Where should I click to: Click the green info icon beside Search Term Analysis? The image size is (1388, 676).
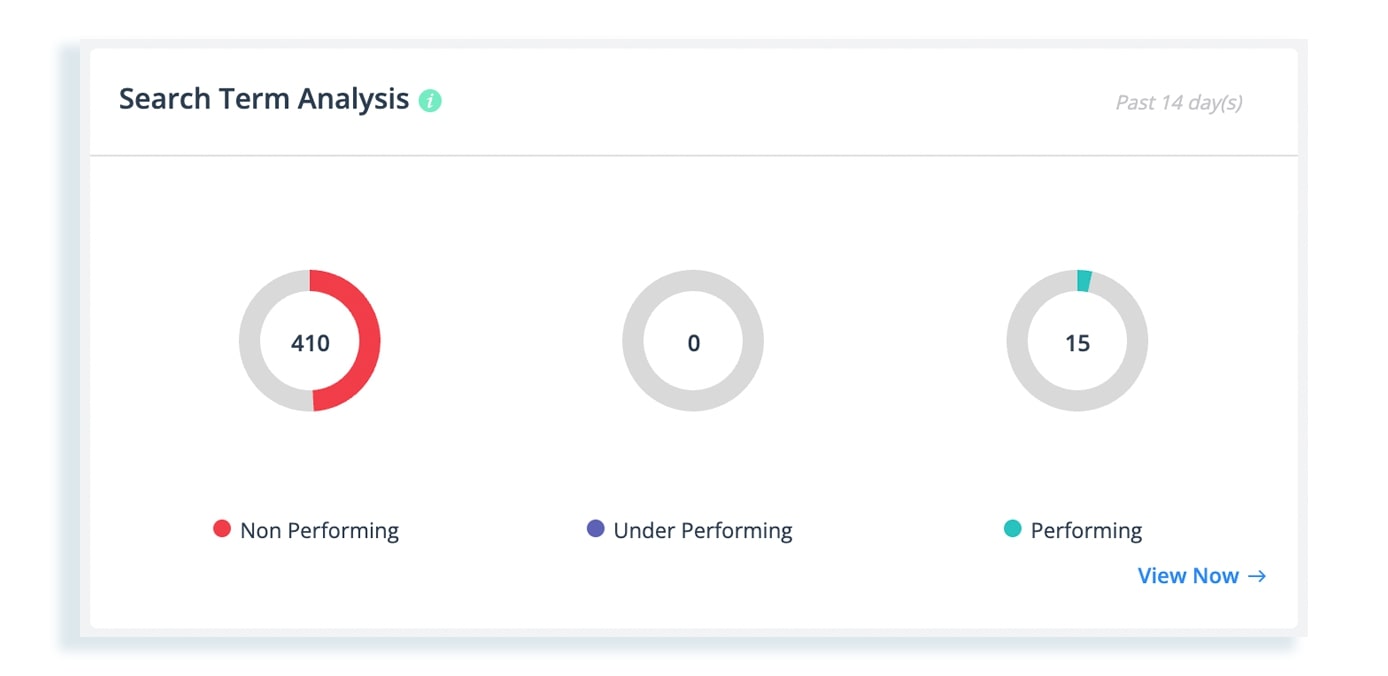point(430,101)
